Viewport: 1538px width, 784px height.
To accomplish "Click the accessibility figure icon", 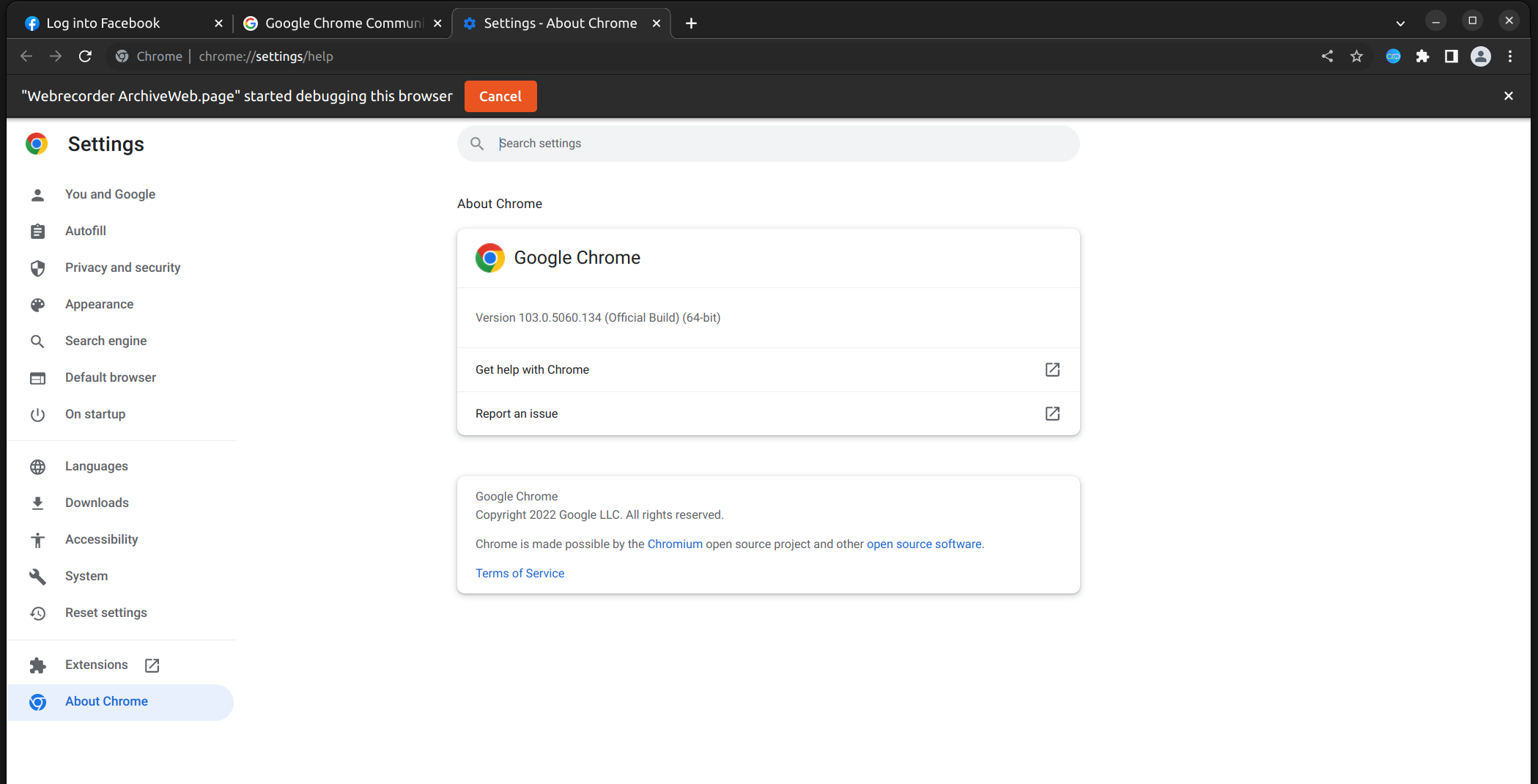I will point(37,540).
